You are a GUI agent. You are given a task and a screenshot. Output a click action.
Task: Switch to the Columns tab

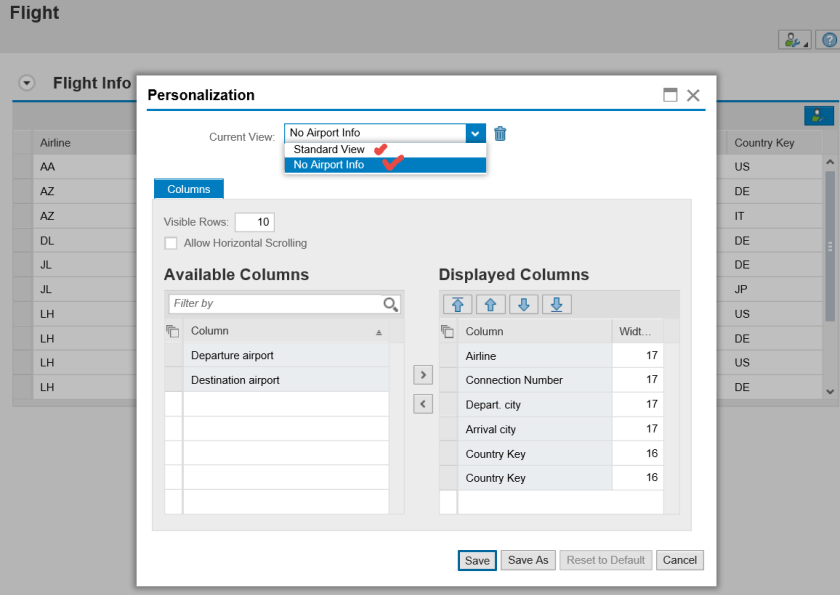click(x=189, y=189)
